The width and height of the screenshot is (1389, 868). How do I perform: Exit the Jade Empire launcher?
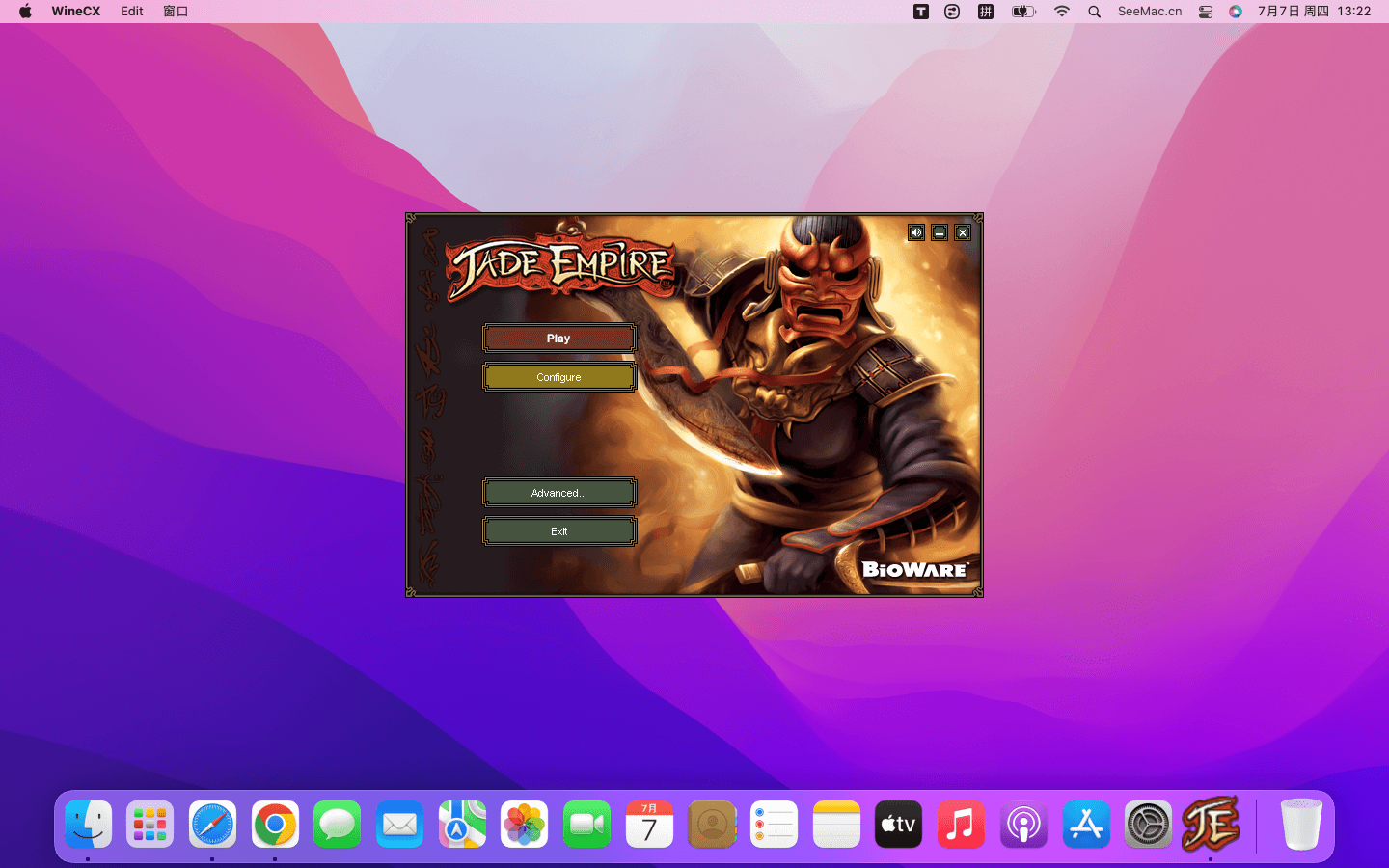tap(559, 531)
